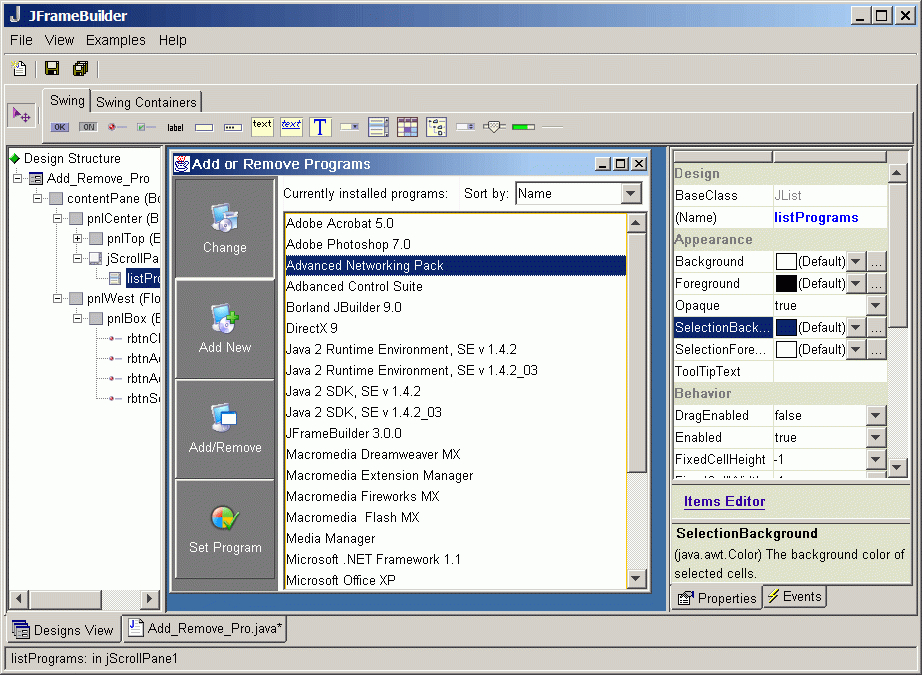
Task: Pick the combo box component from palette
Action: click(x=349, y=127)
